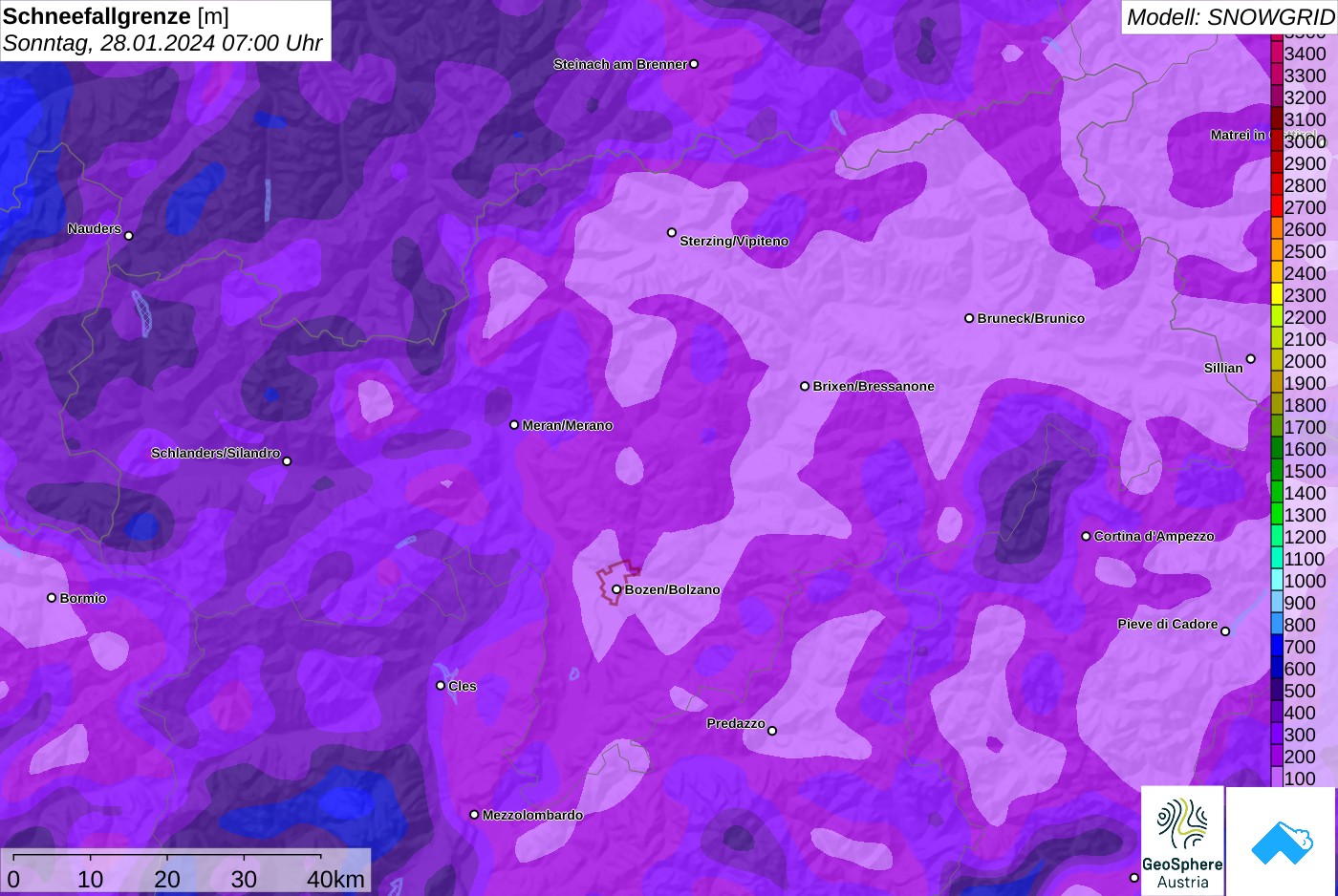Click the 500 m legend color
The width and height of the screenshot is (1338, 896).
click(x=1276, y=690)
